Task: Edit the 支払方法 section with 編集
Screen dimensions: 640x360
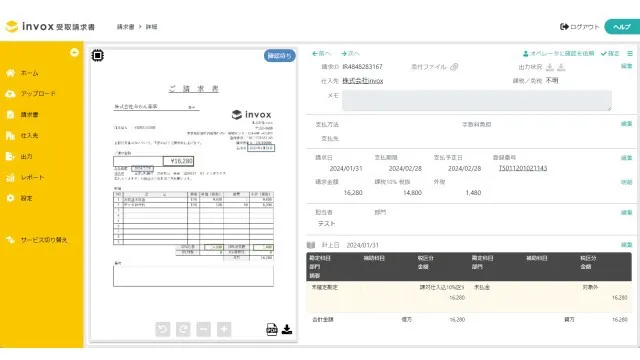Action: (627, 124)
